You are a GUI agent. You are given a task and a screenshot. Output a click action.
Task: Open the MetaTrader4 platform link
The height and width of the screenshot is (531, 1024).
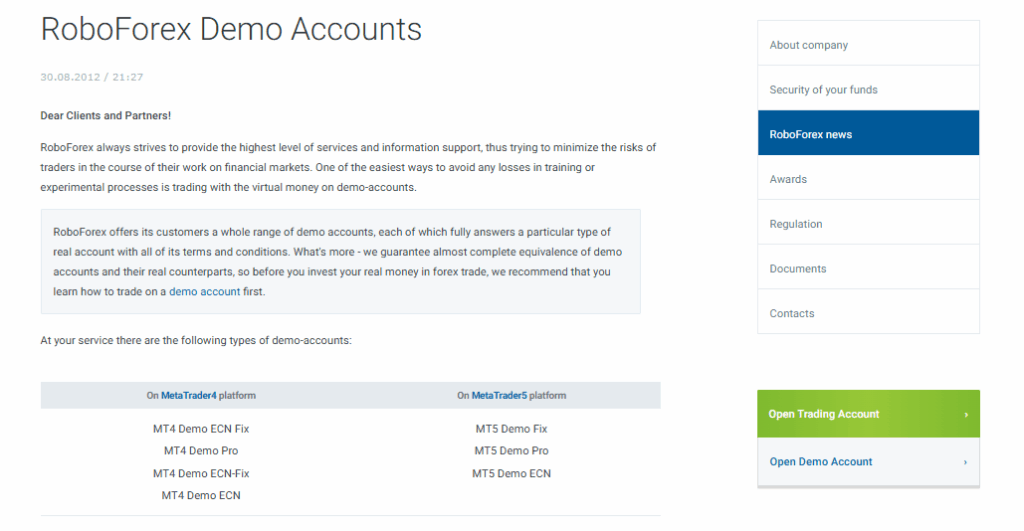point(189,395)
